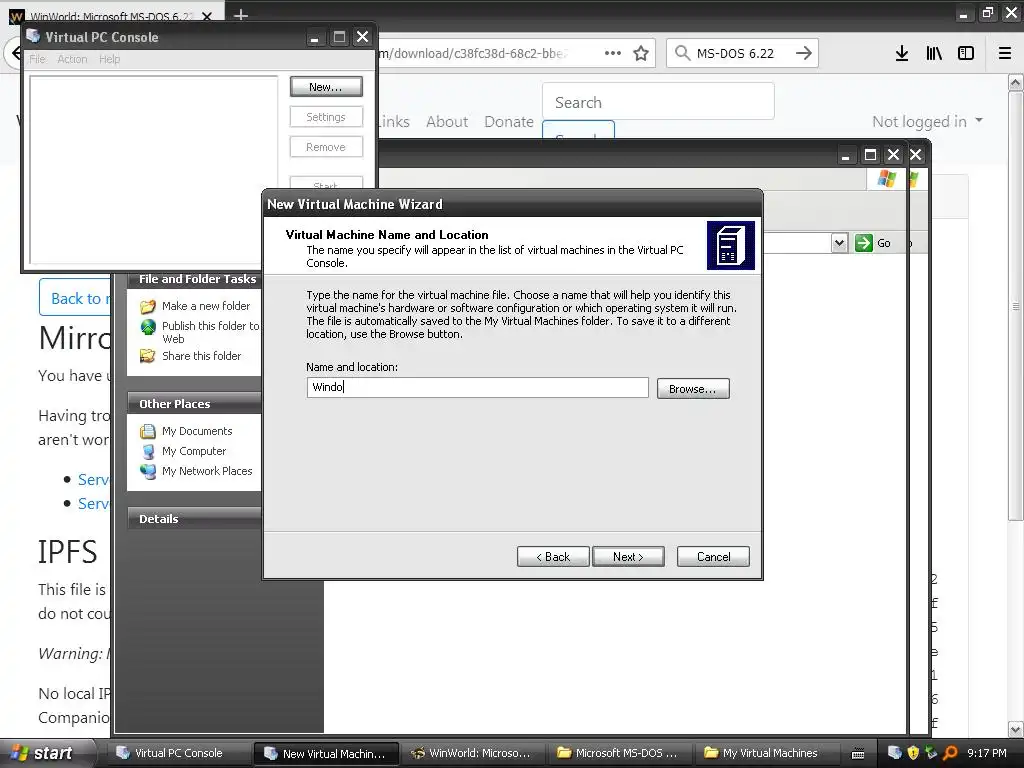Submit MS-DOS 6.22 search with arrow
Image resolution: width=1024 pixels, height=768 pixels.
pos(804,53)
